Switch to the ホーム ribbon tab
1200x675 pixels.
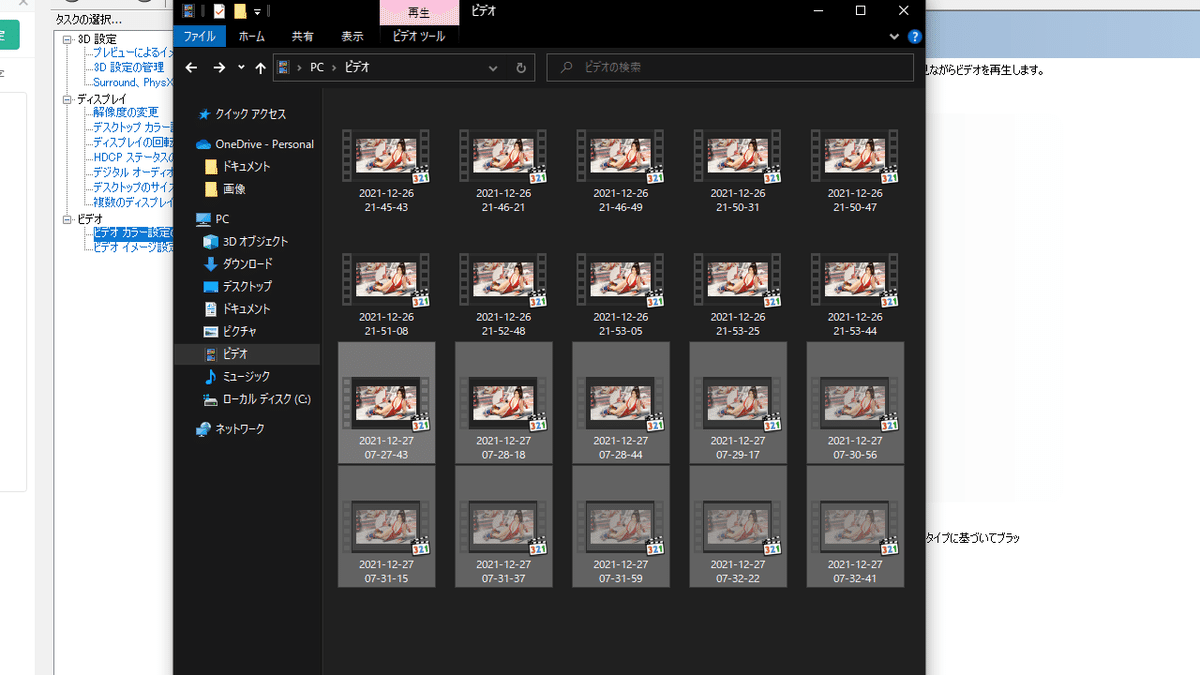pyautogui.click(x=252, y=36)
